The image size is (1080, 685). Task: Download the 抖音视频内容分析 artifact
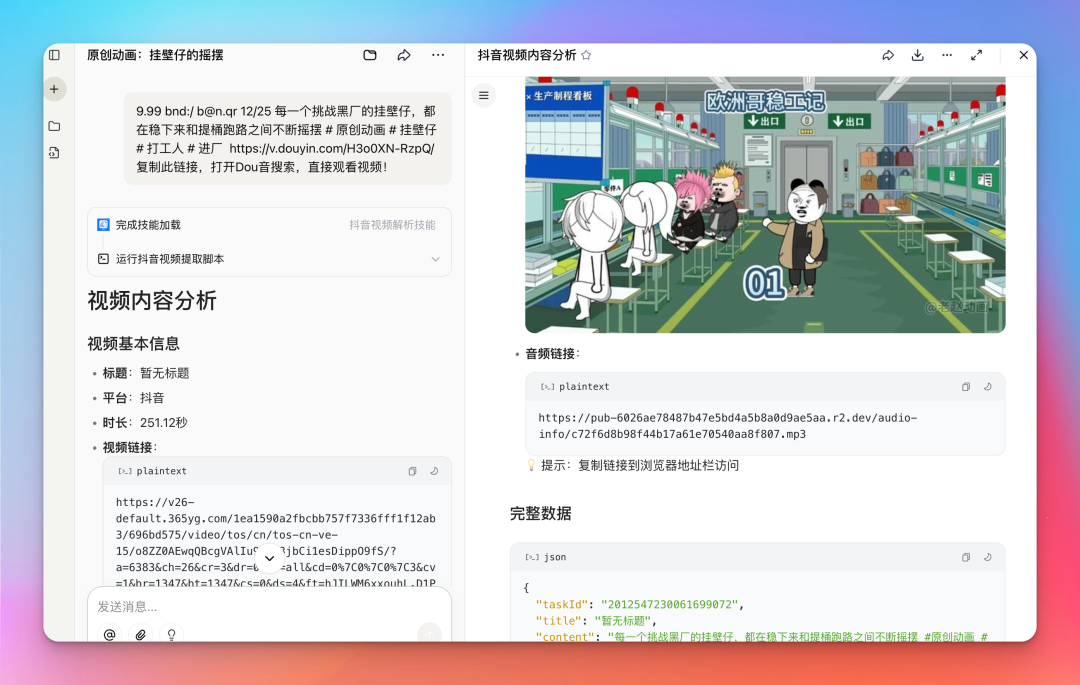(x=917, y=55)
